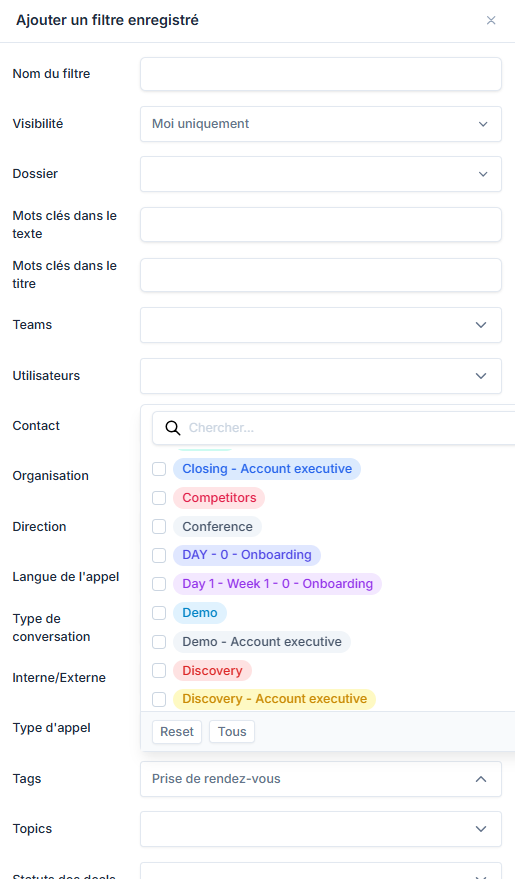Click the Reset button
This screenshot has height=879, width=515.
(x=177, y=732)
